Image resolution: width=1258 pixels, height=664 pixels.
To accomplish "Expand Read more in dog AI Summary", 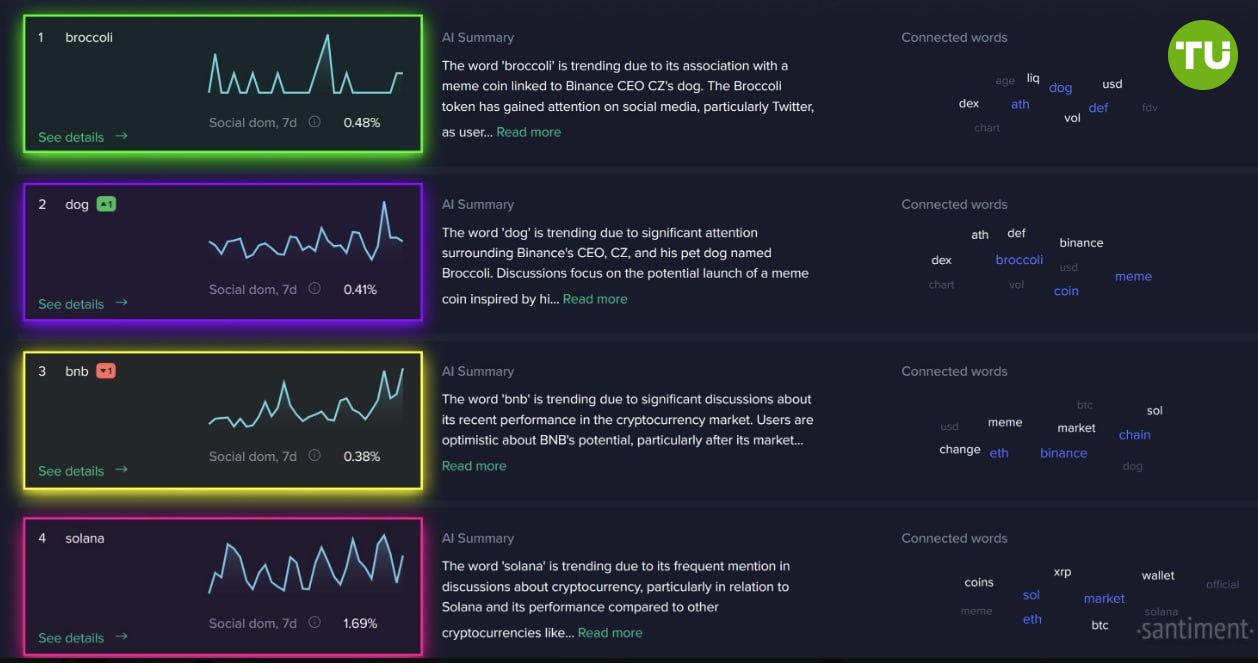I will pyautogui.click(x=595, y=299).
